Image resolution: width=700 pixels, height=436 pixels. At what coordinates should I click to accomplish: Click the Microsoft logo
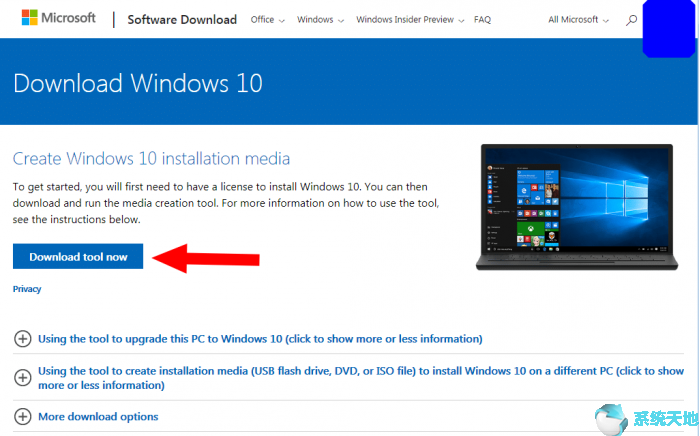pos(58,18)
